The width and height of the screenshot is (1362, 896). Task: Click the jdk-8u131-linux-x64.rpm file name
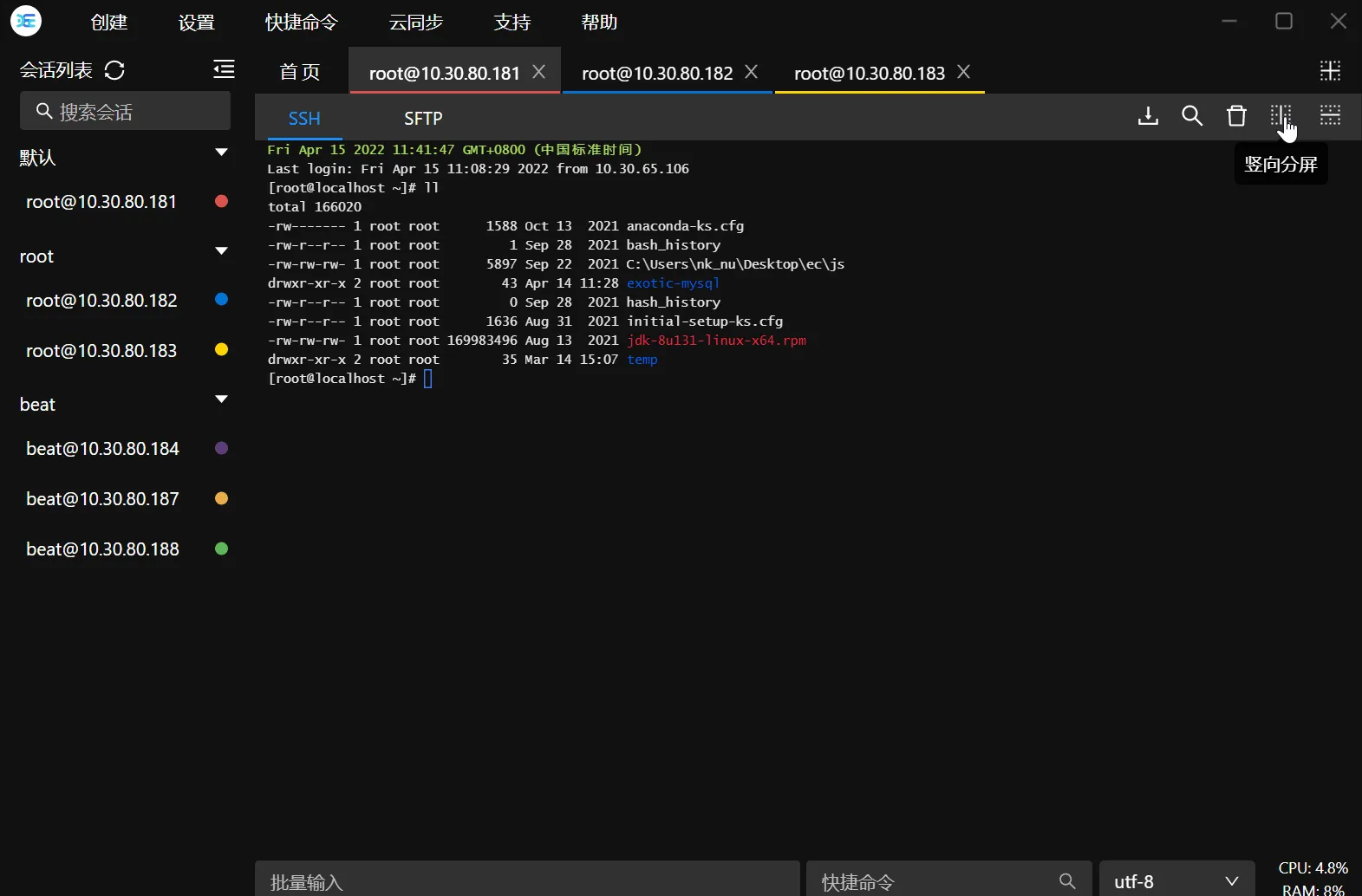pyautogui.click(x=716, y=341)
